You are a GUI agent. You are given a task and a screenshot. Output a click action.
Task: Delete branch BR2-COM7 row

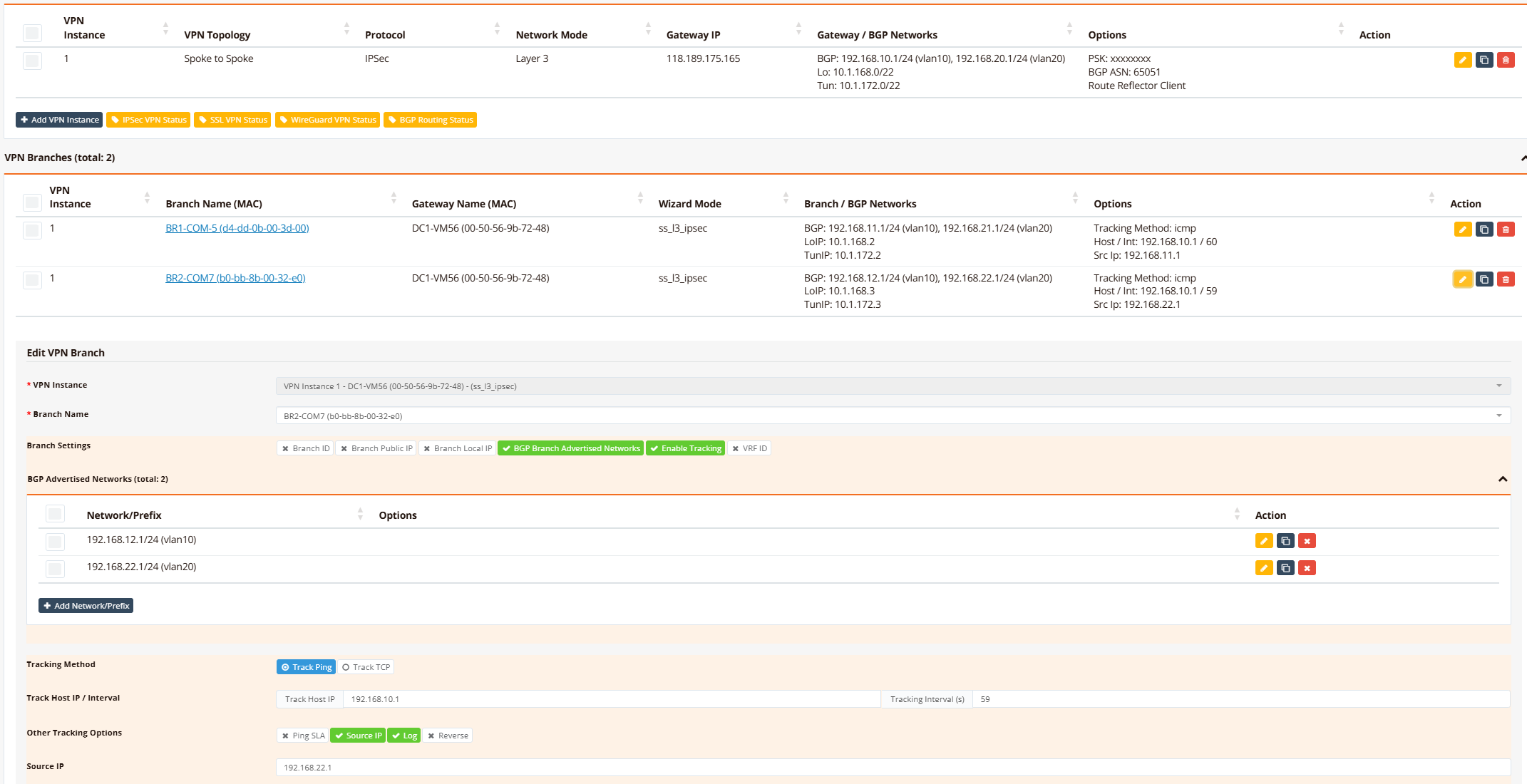coord(1505,279)
